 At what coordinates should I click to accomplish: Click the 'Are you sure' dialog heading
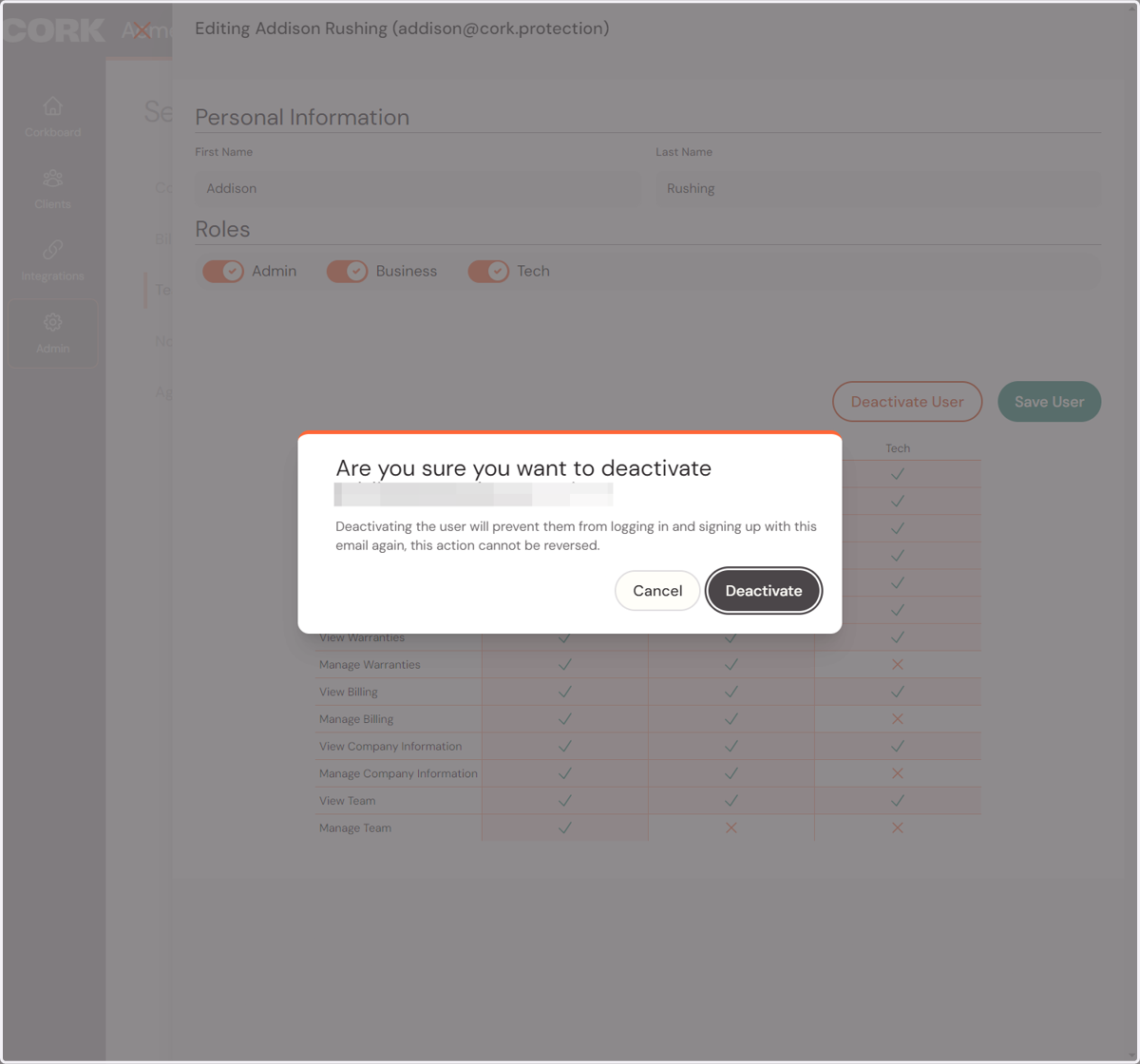(523, 468)
